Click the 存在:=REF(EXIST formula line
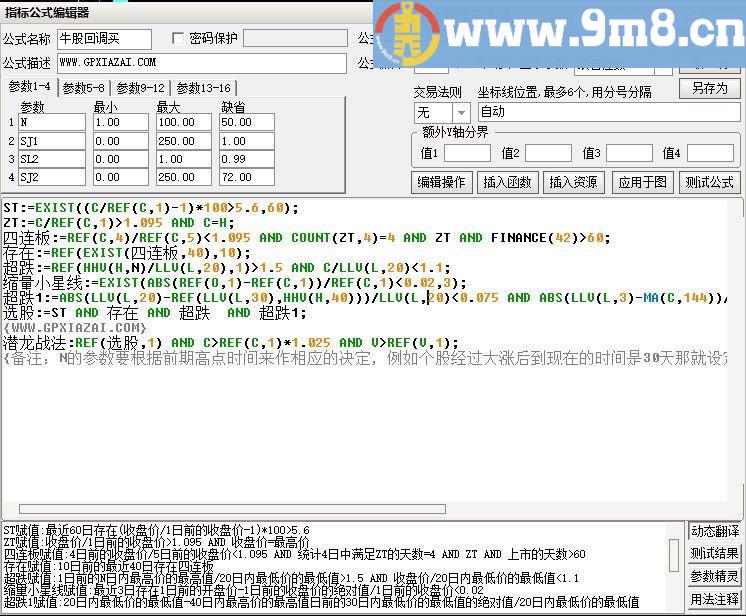This screenshot has height=616, width=746. [127, 253]
